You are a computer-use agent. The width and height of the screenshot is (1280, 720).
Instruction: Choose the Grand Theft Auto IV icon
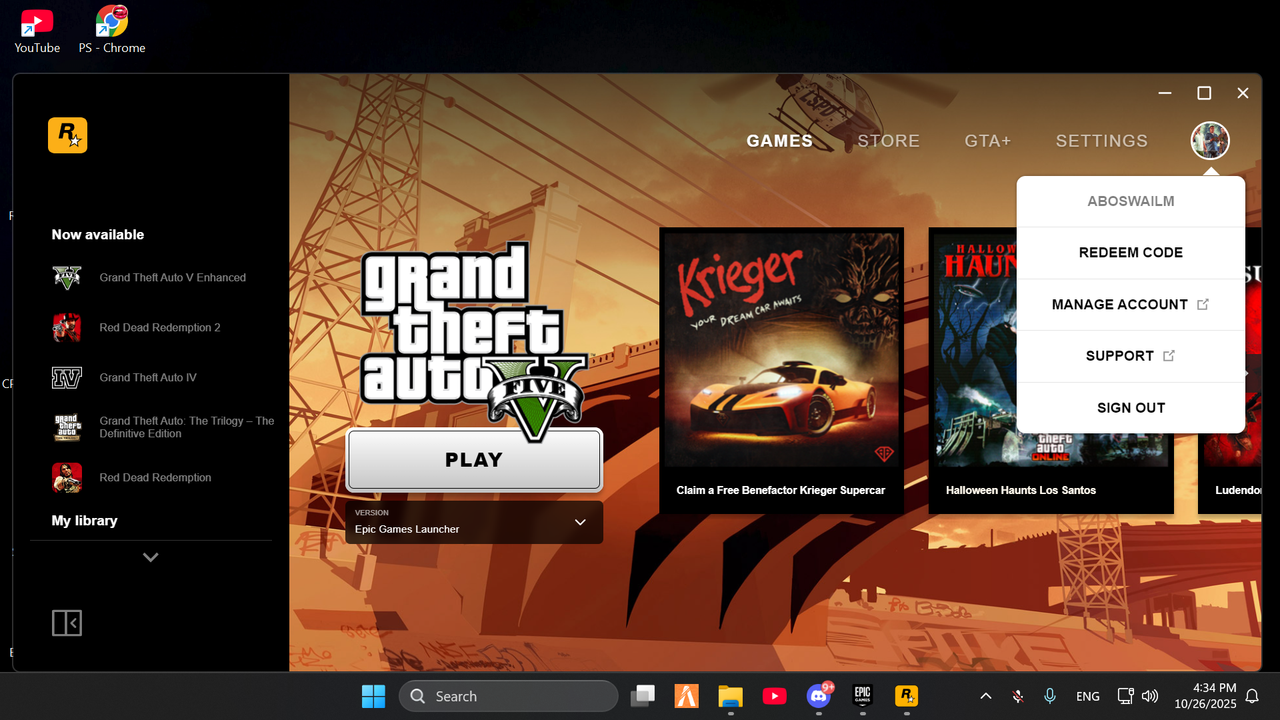point(67,378)
